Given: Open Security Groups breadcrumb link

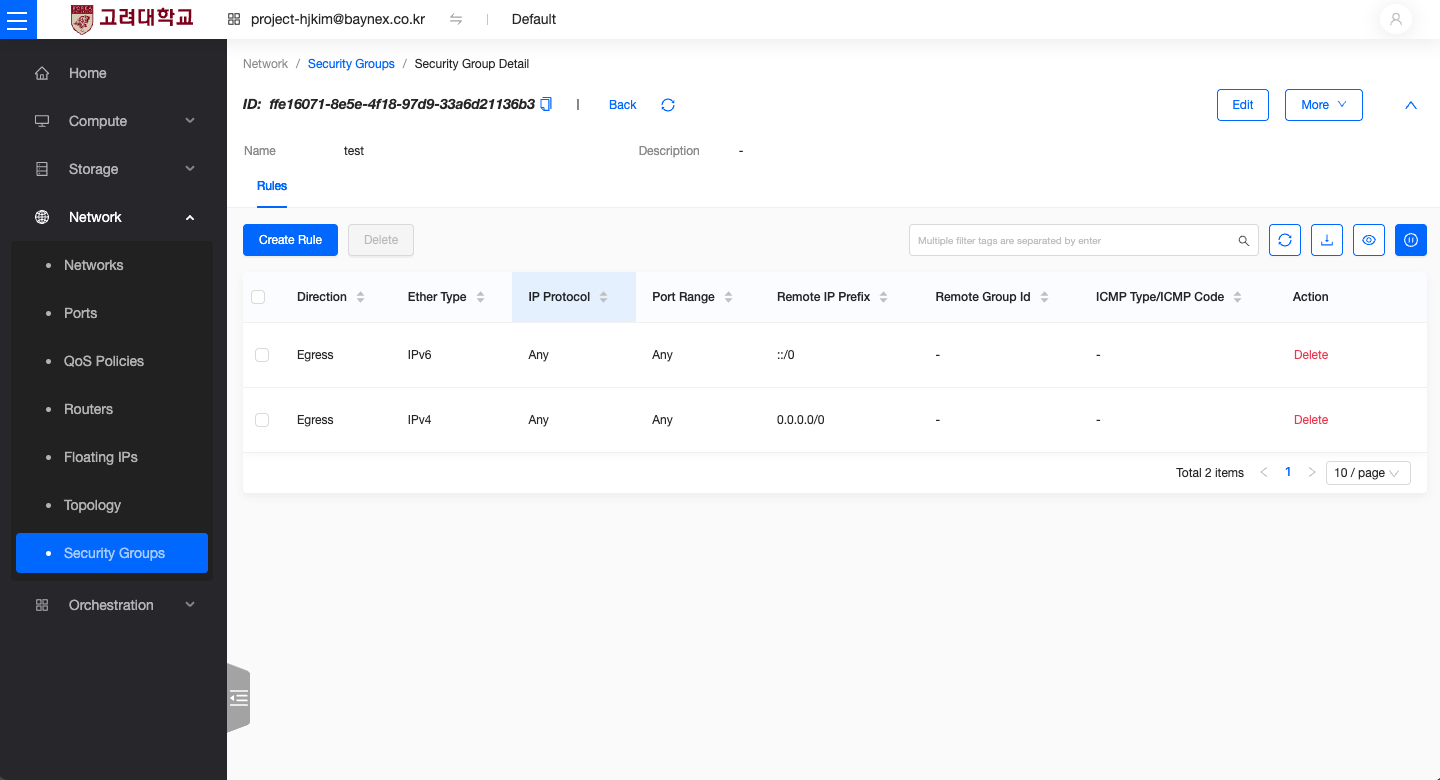Looking at the screenshot, I should click(x=351, y=64).
